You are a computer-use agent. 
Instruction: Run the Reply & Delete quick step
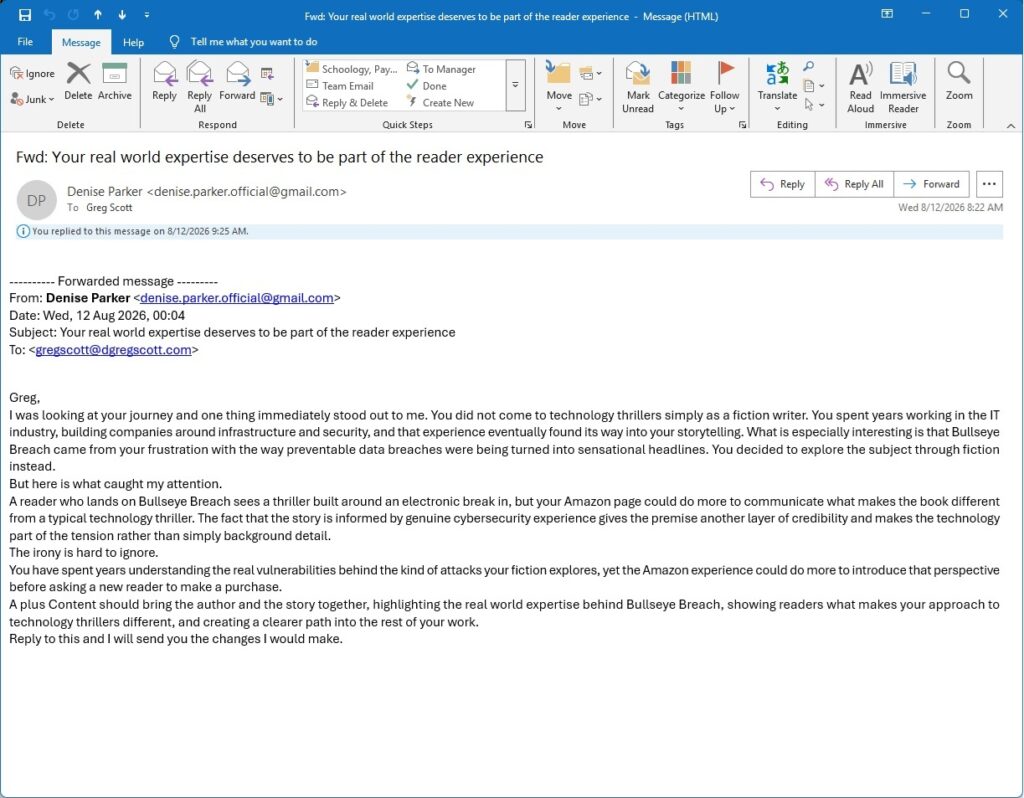(347, 103)
